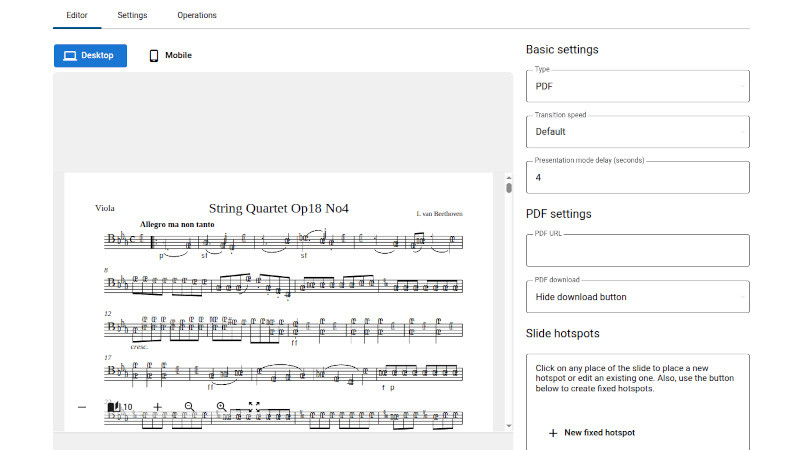Click the zoom out magnifier icon
Viewport: 800px width, 450px height.
(x=189, y=407)
